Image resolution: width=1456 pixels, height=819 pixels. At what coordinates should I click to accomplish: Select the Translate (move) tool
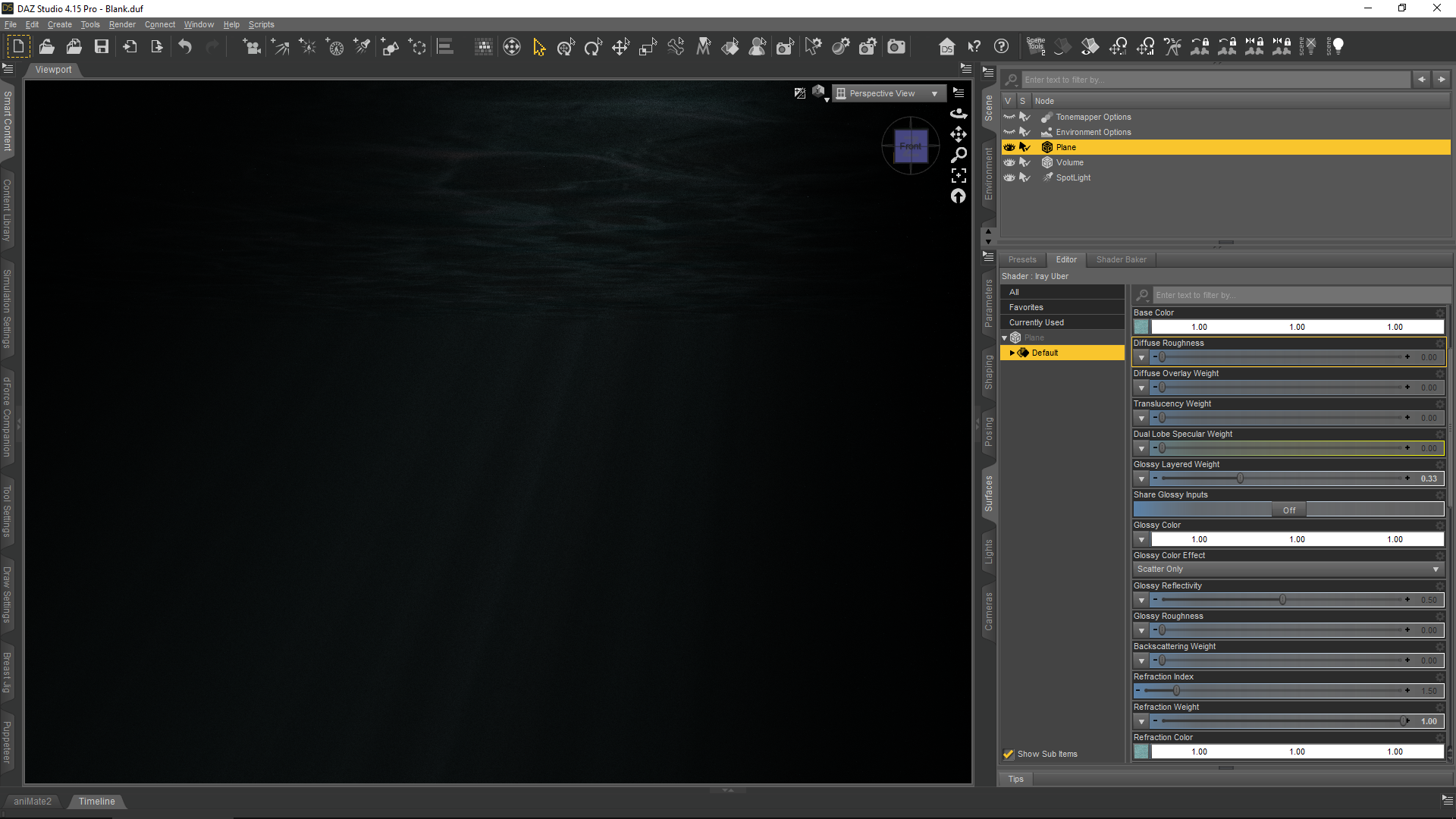coord(620,47)
